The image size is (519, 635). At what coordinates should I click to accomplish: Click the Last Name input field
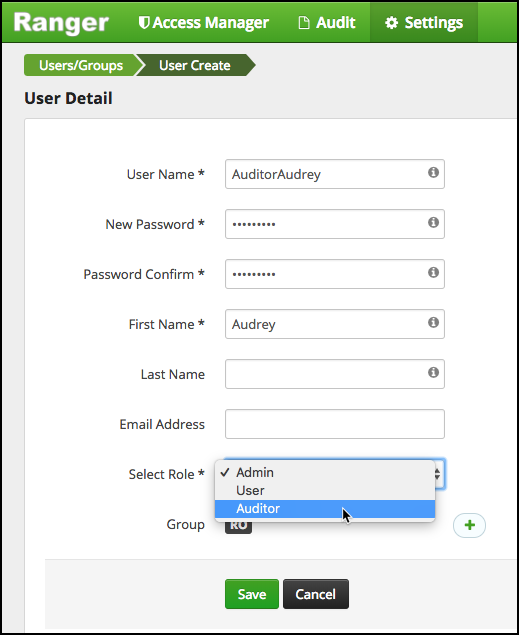[x=335, y=374]
